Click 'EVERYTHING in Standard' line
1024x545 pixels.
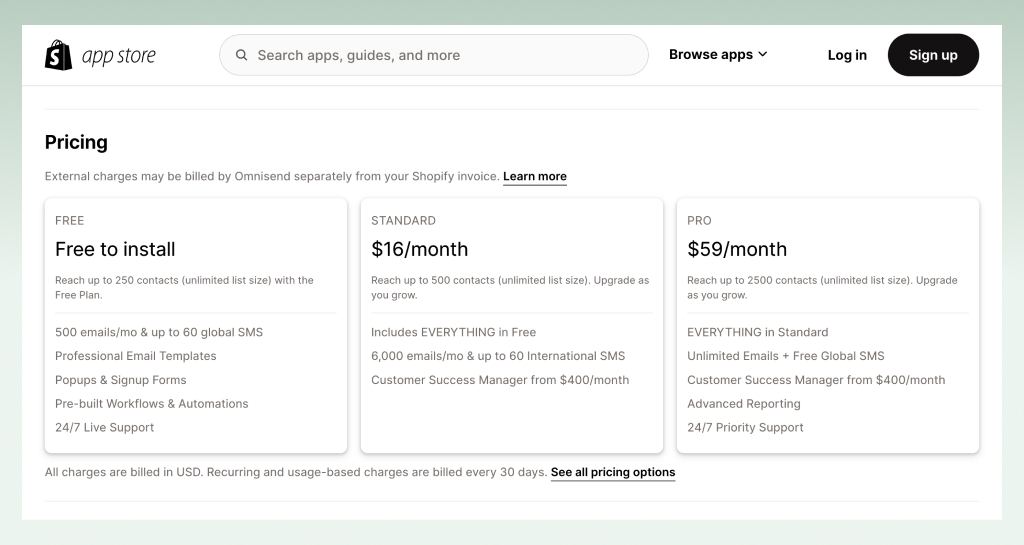(758, 332)
